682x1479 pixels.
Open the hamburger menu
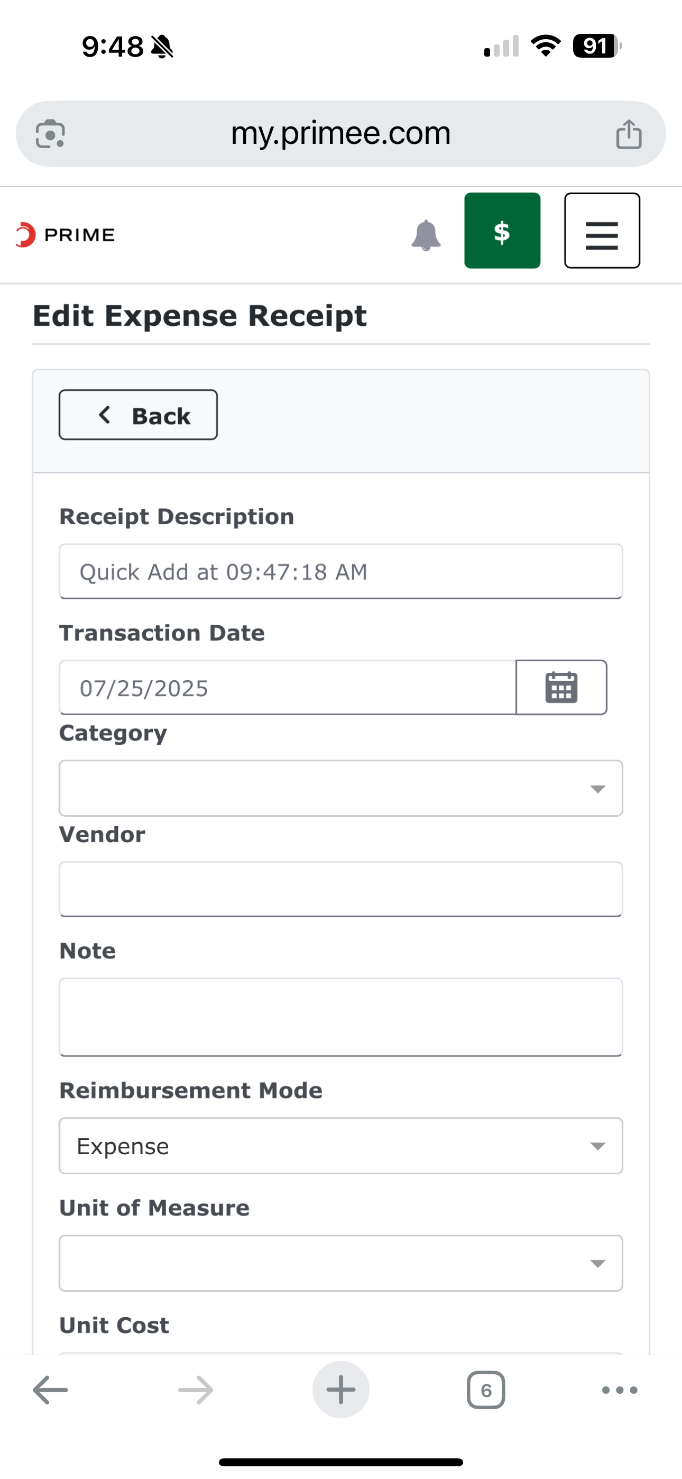coord(602,231)
